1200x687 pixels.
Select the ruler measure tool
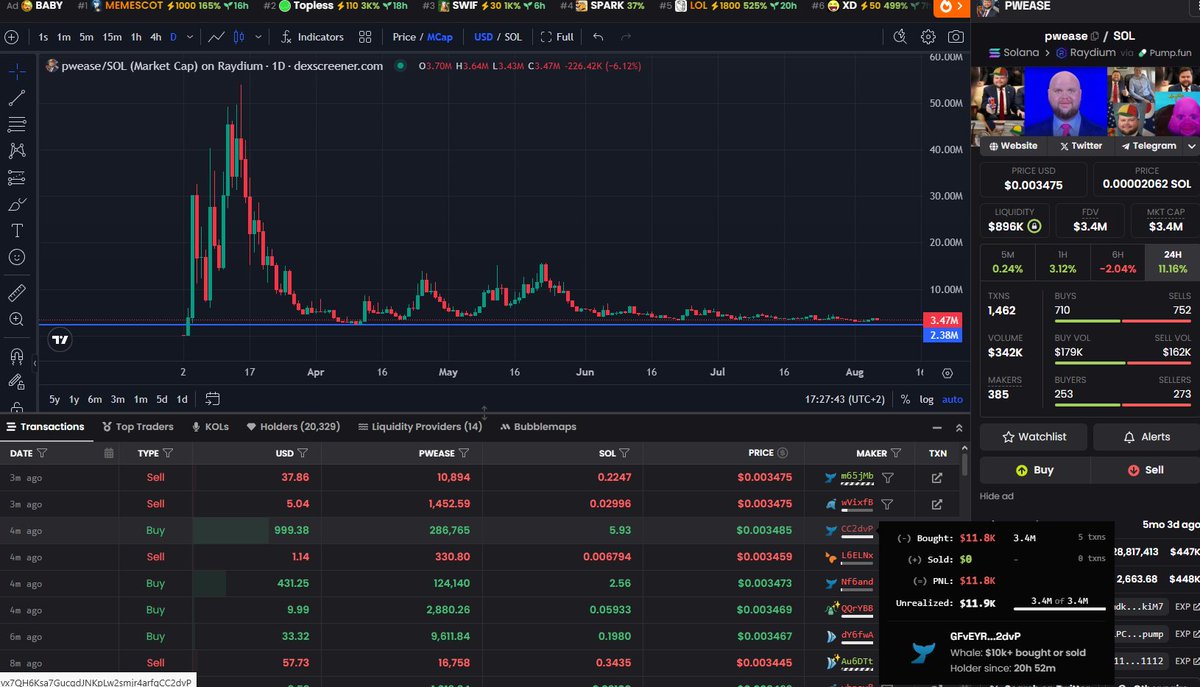[17, 293]
